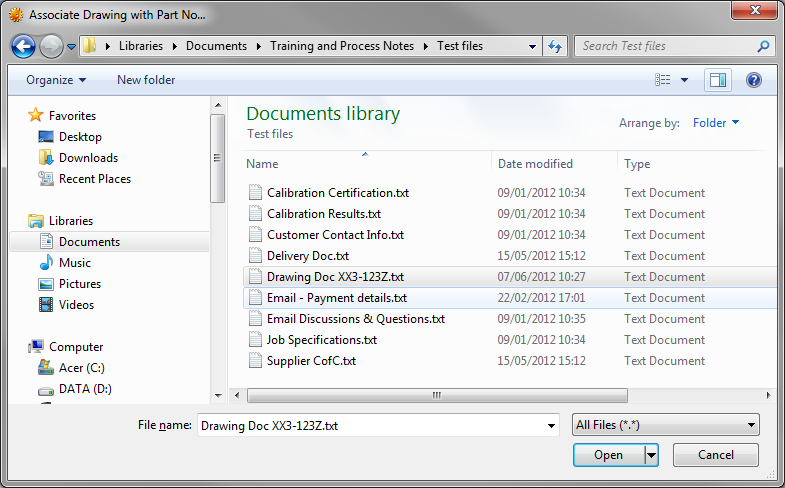Click the Back navigation arrow button
This screenshot has height=488, width=785.
pyautogui.click(x=24, y=46)
